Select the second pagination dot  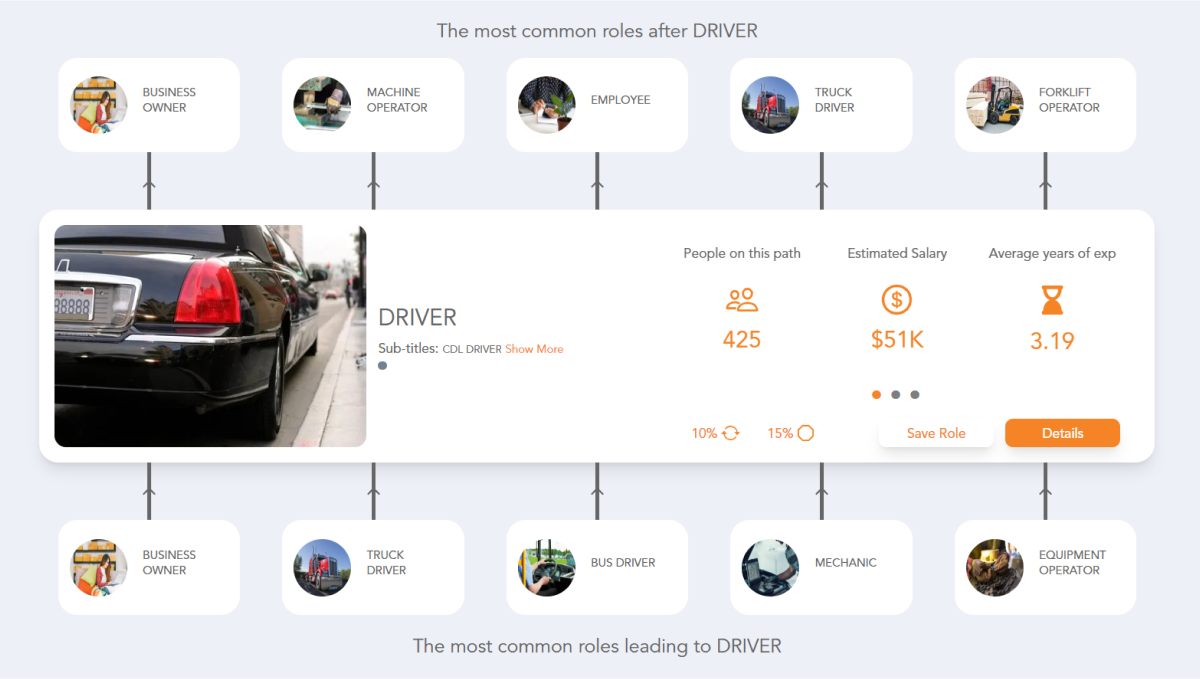pos(896,395)
